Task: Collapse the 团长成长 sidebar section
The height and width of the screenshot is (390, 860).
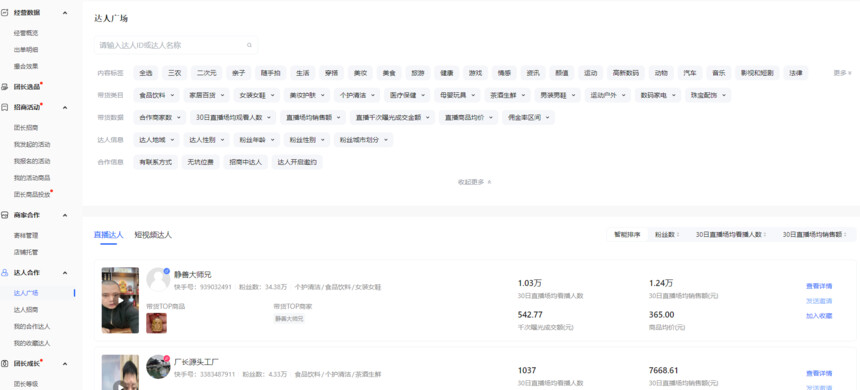Action: coord(65,364)
